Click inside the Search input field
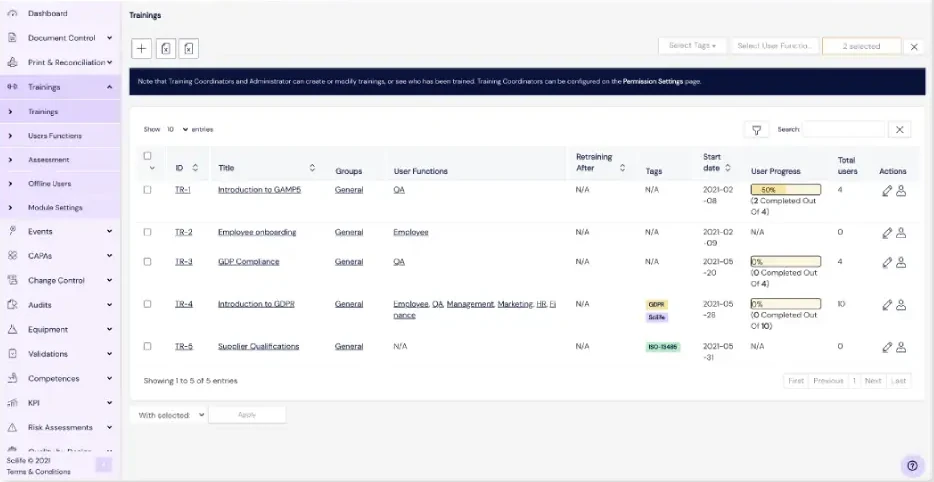This screenshot has width=934, height=482. tap(843, 129)
